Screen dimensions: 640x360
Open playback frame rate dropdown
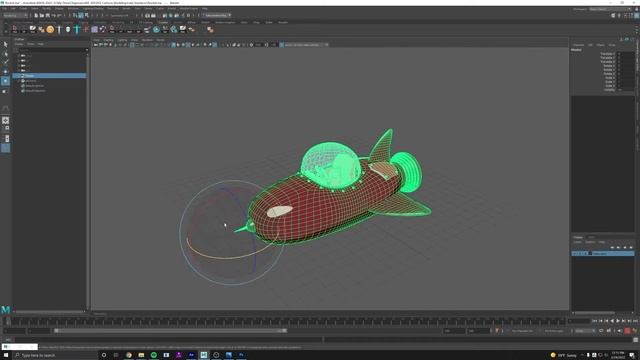pos(585,331)
